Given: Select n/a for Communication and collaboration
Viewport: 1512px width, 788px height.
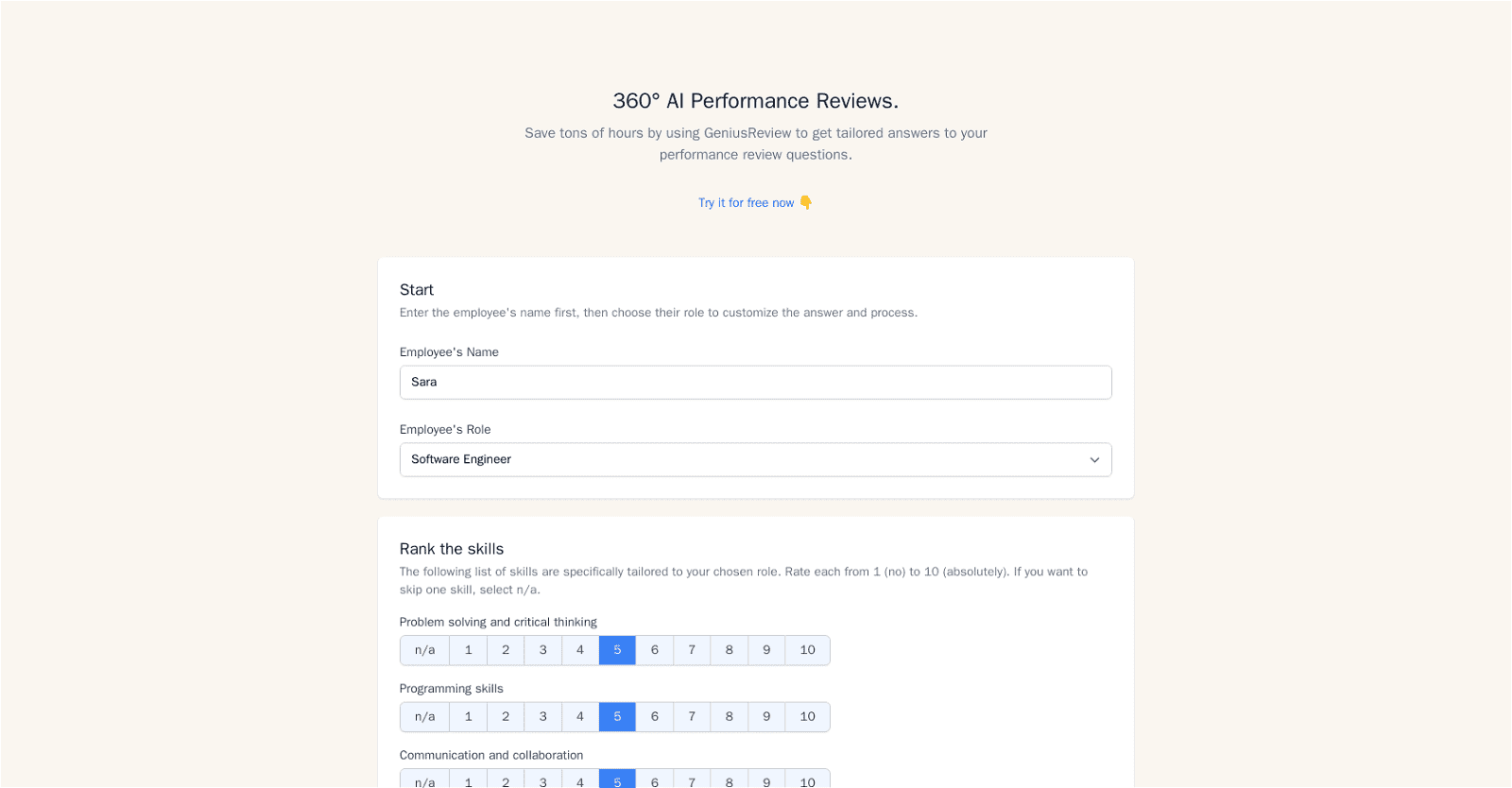Looking at the screenshot, I should click(424, 780).
